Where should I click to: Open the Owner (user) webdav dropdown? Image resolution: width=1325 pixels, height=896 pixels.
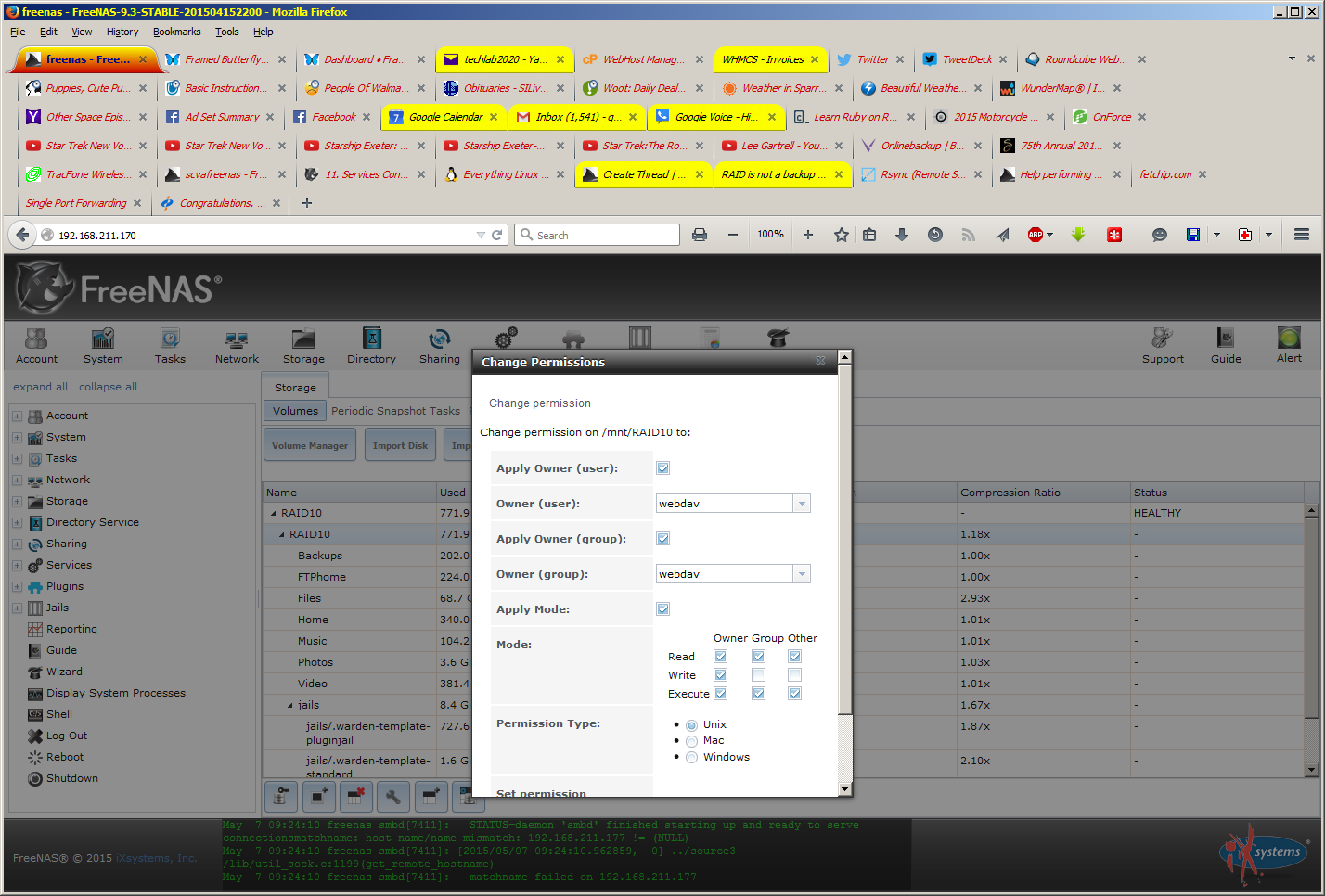click(802, 504)
